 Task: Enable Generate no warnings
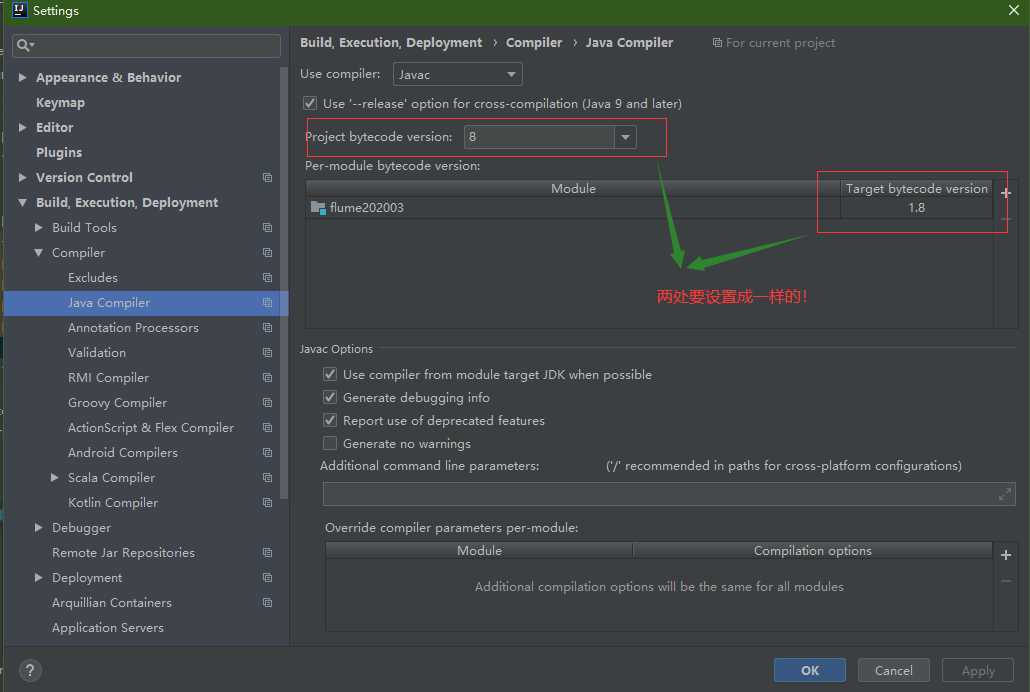click(330, 444)
